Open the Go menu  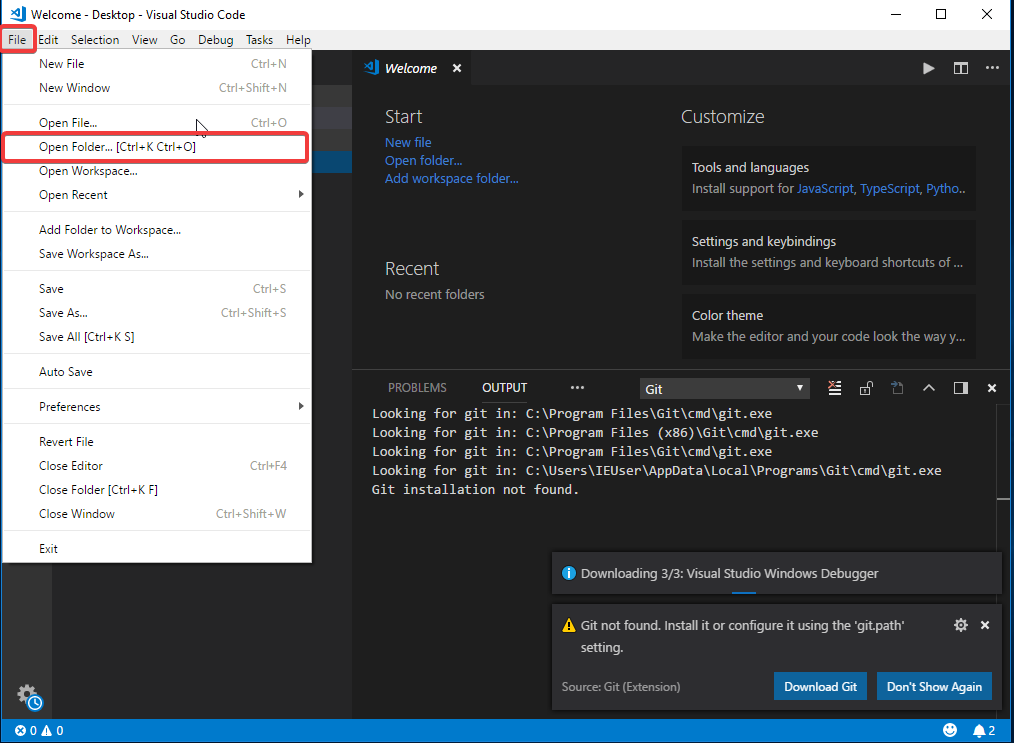click(177, 39)
